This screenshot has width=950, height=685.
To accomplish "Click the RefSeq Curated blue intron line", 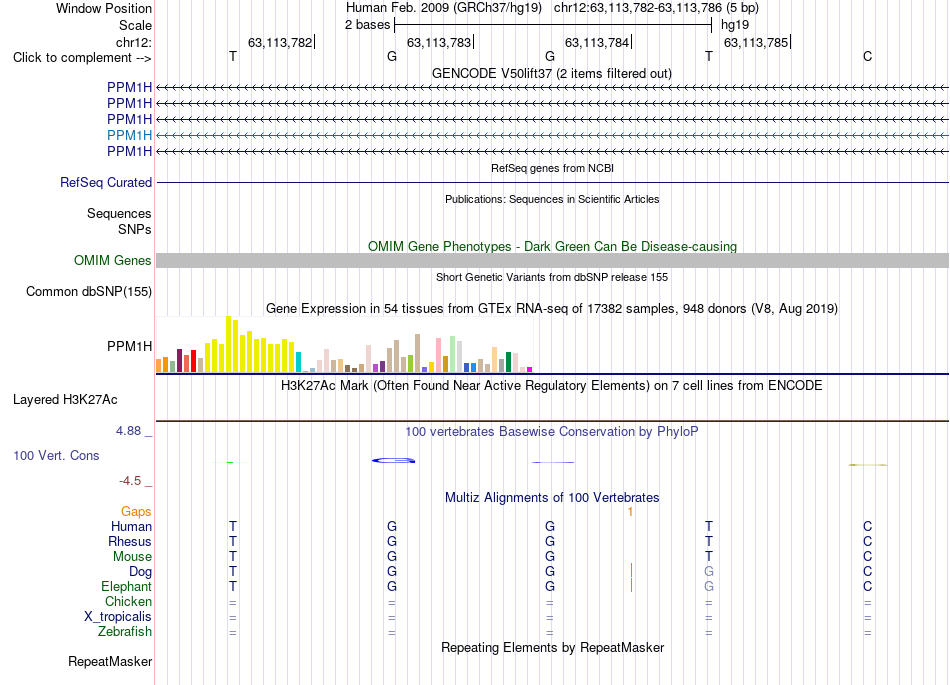I will pyautogui.click(x=552, y=182).
